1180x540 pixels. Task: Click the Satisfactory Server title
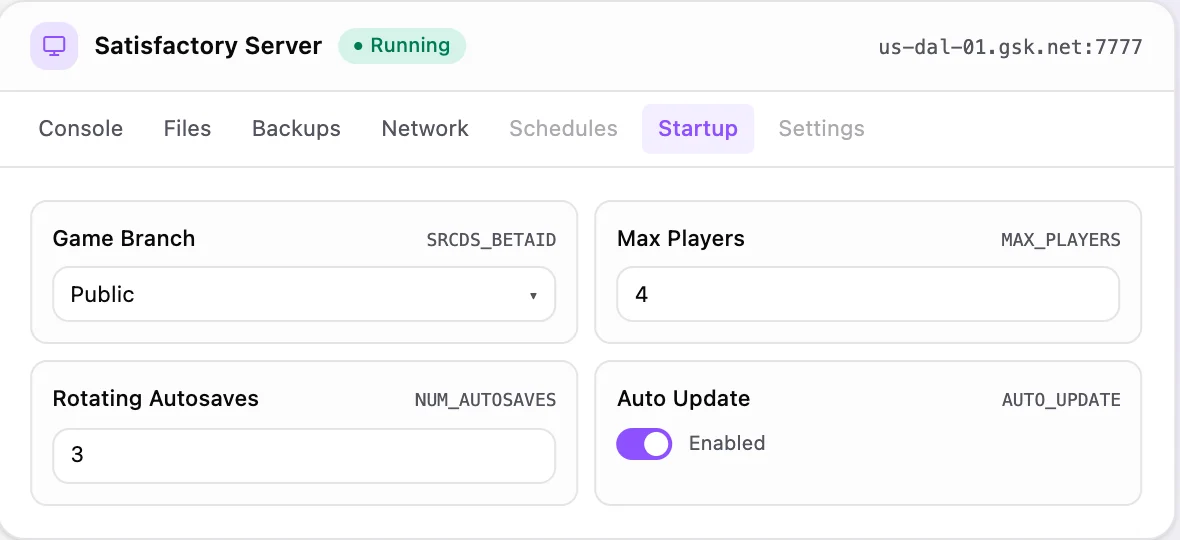208,46
